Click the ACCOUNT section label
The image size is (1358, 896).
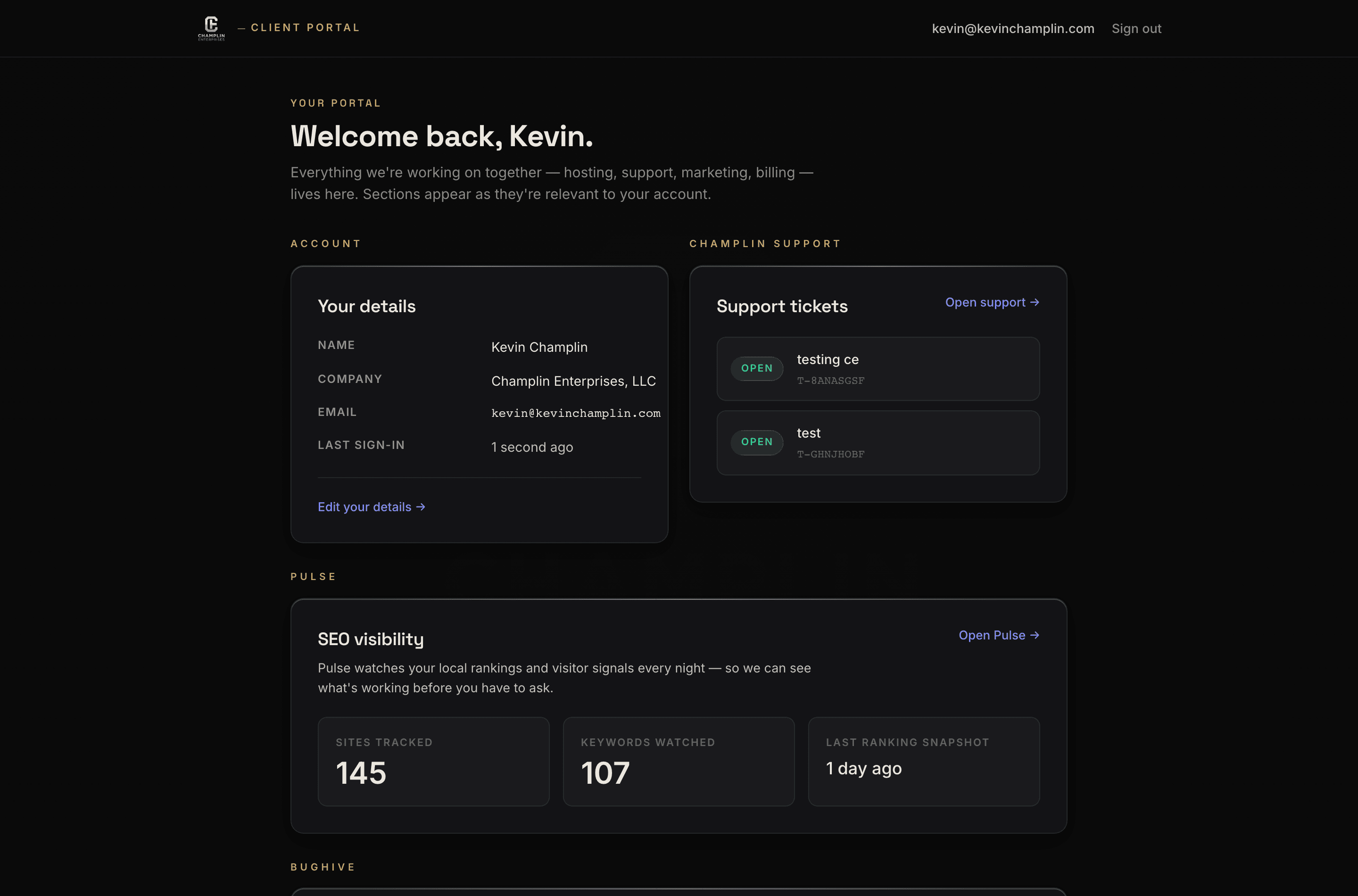(x=325, y=243)
